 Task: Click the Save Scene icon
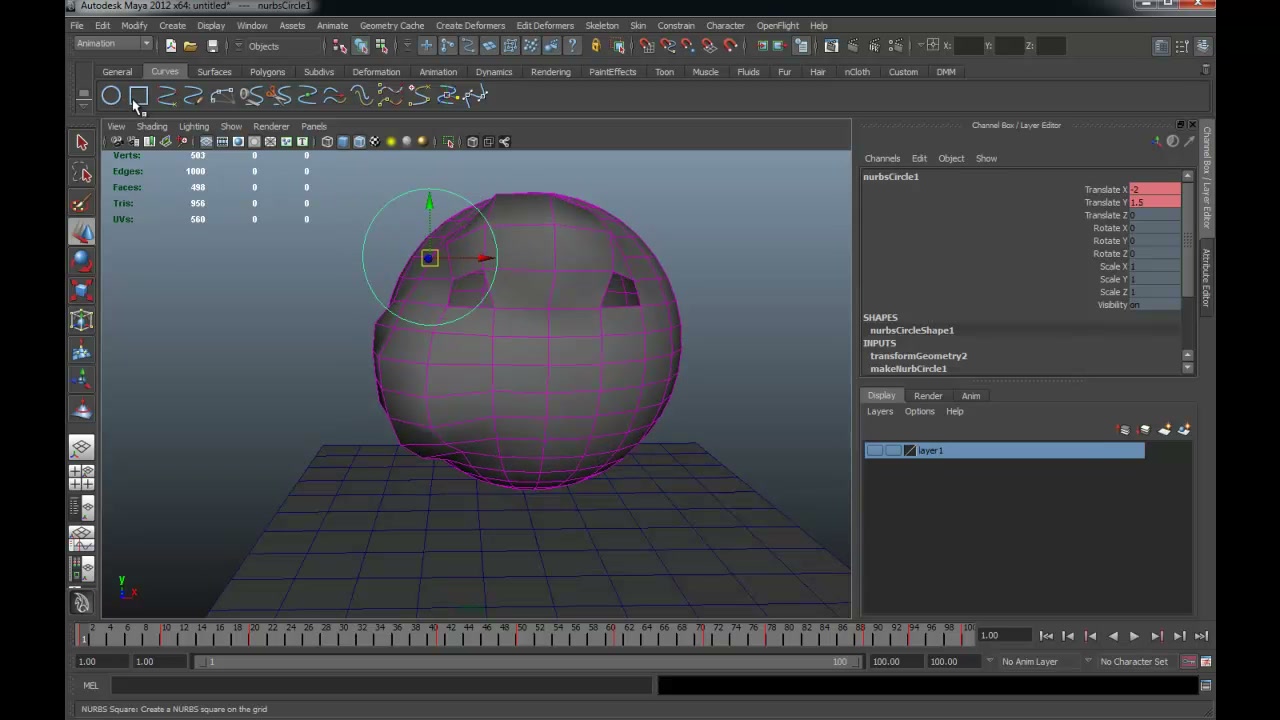(212, 46)
